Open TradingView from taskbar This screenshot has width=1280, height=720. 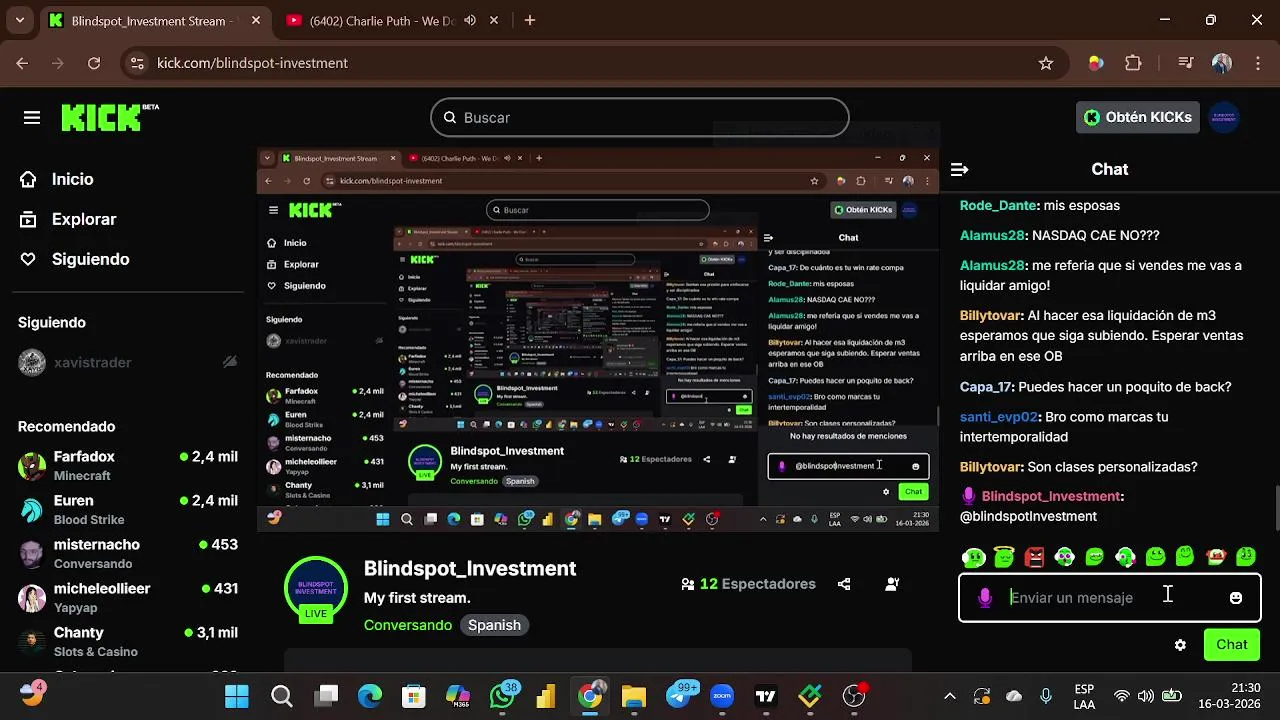(x=766, y=697)
